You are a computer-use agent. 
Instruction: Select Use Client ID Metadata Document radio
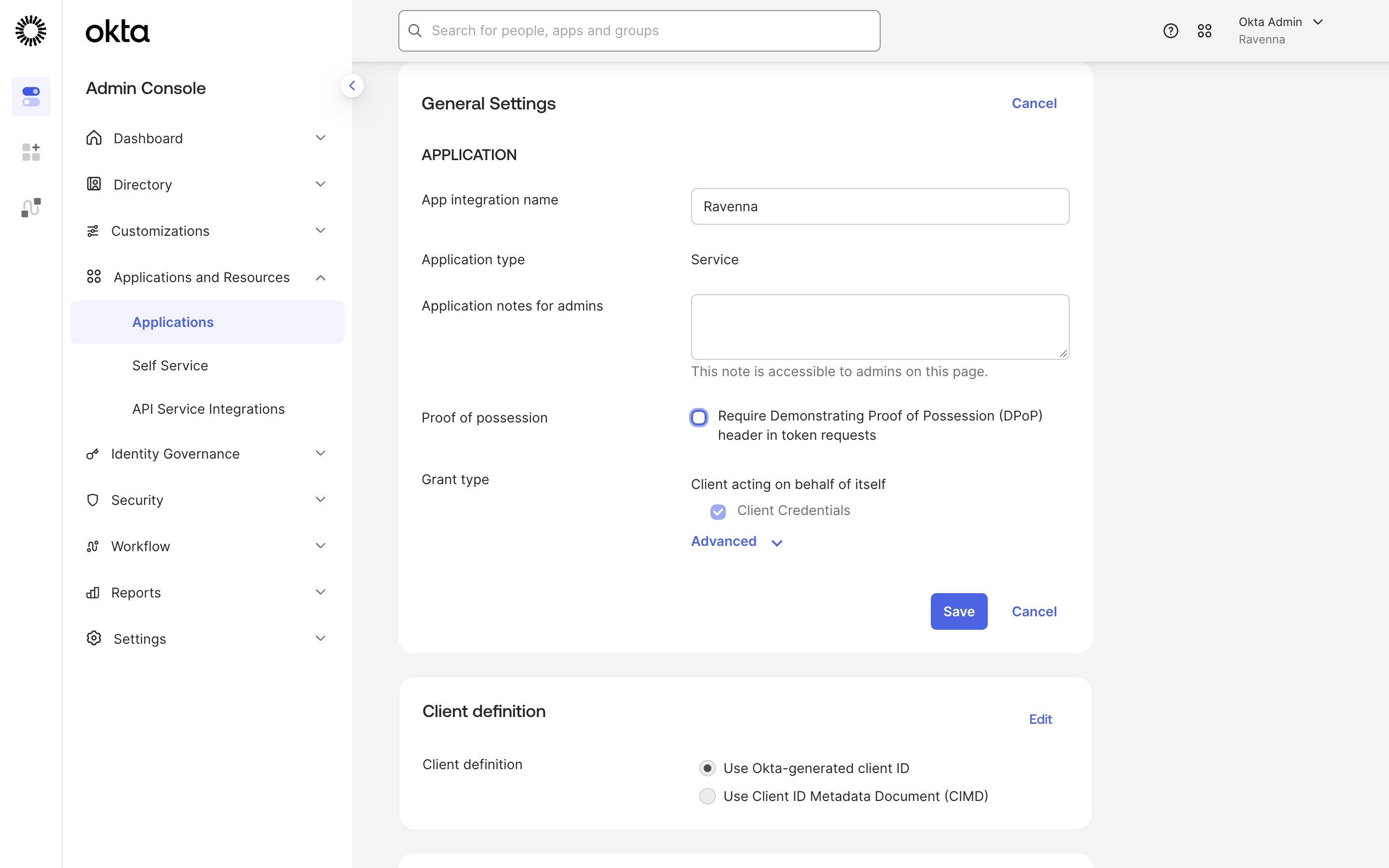tap(707, 796)
